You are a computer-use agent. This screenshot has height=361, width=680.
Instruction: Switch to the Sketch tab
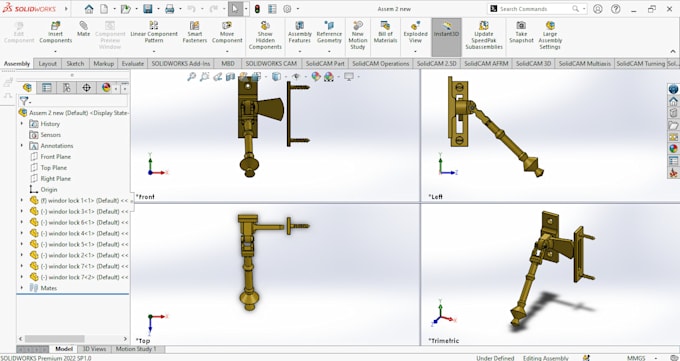(75, 63)
